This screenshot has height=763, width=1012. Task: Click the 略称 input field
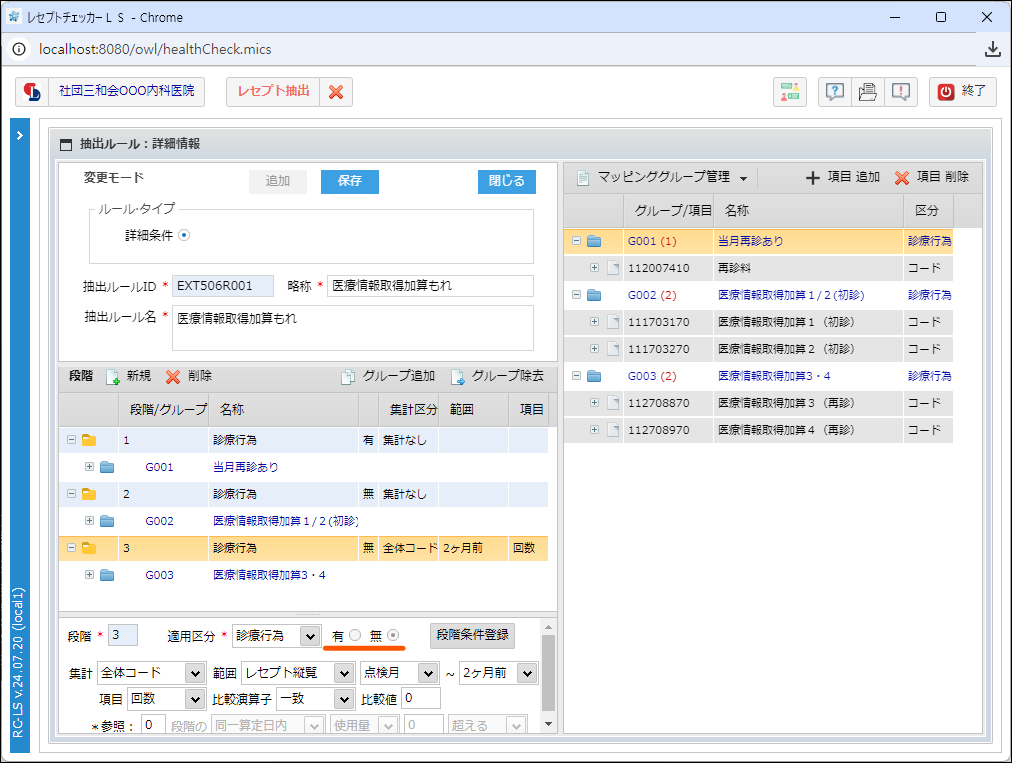[x=430, y=286]
